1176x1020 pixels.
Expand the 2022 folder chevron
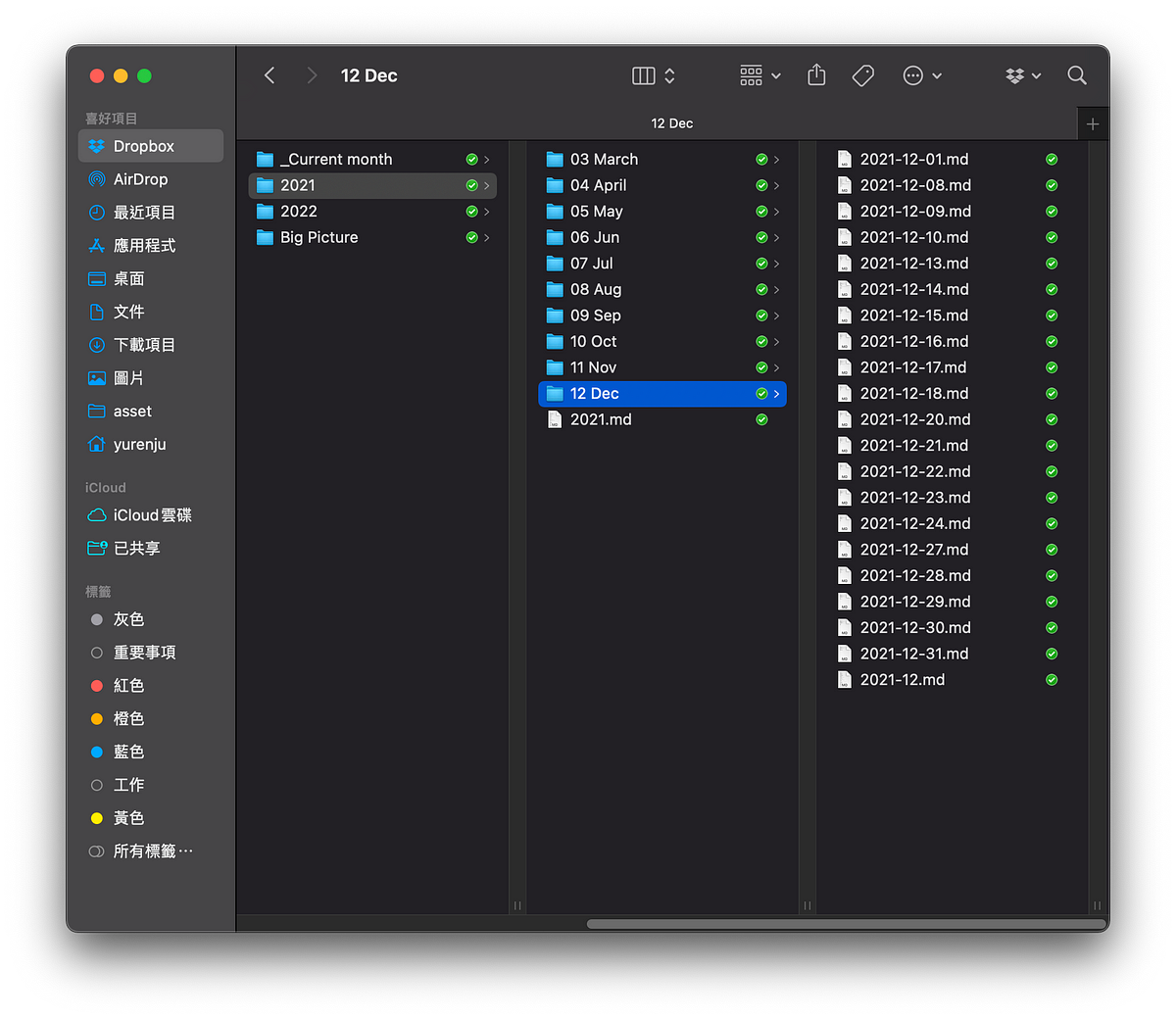(486, 212)
